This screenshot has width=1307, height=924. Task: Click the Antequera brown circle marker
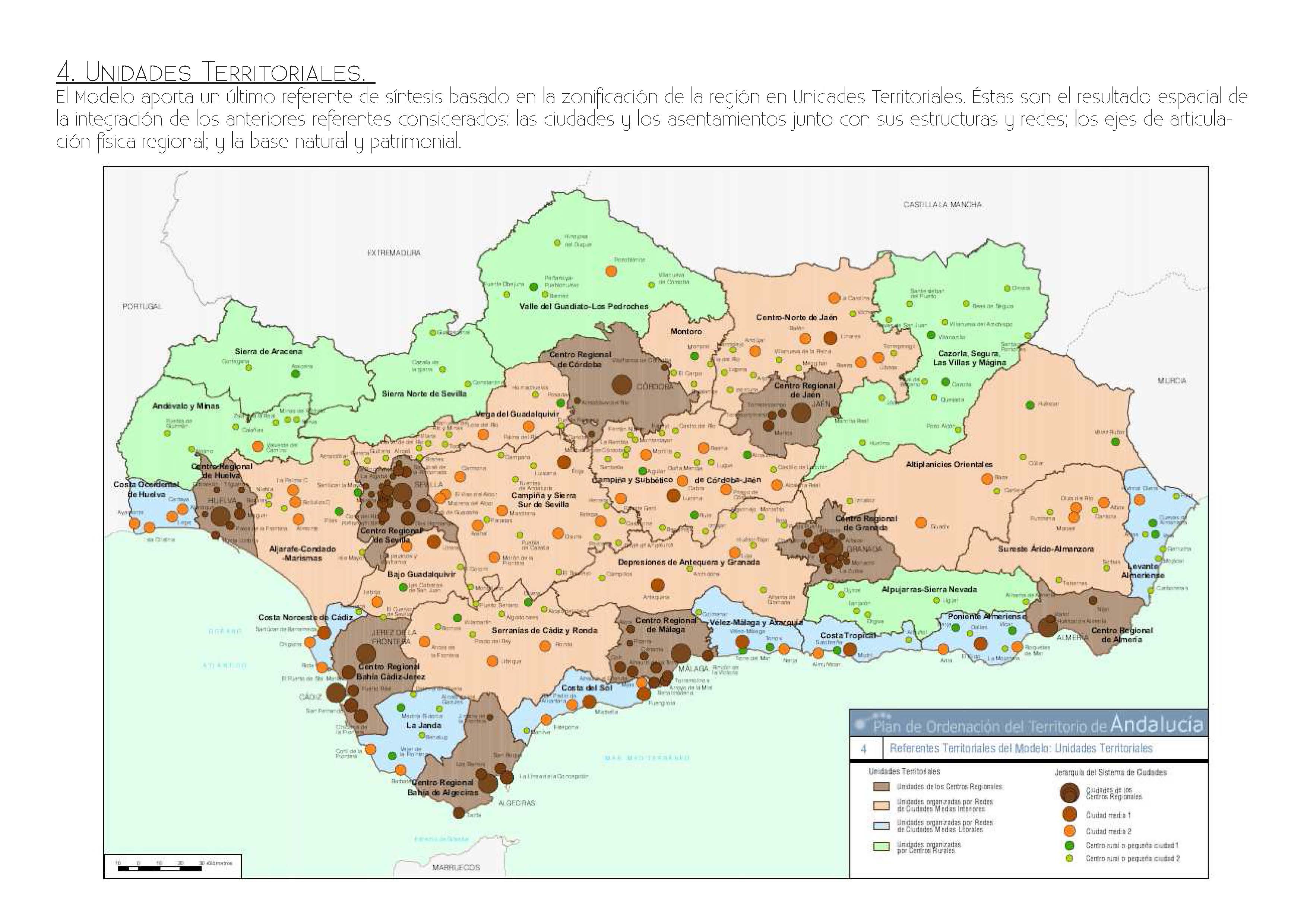(x=658, y=585)
